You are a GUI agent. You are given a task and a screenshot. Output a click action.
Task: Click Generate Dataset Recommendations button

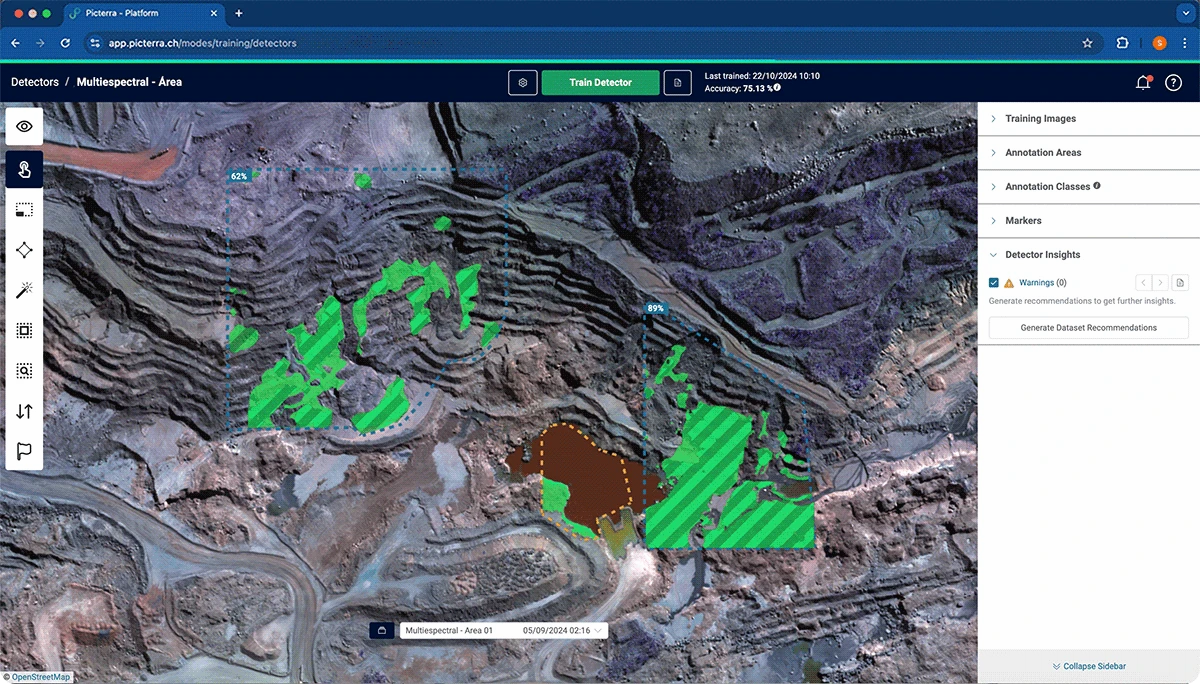[x=1088, y=328]
